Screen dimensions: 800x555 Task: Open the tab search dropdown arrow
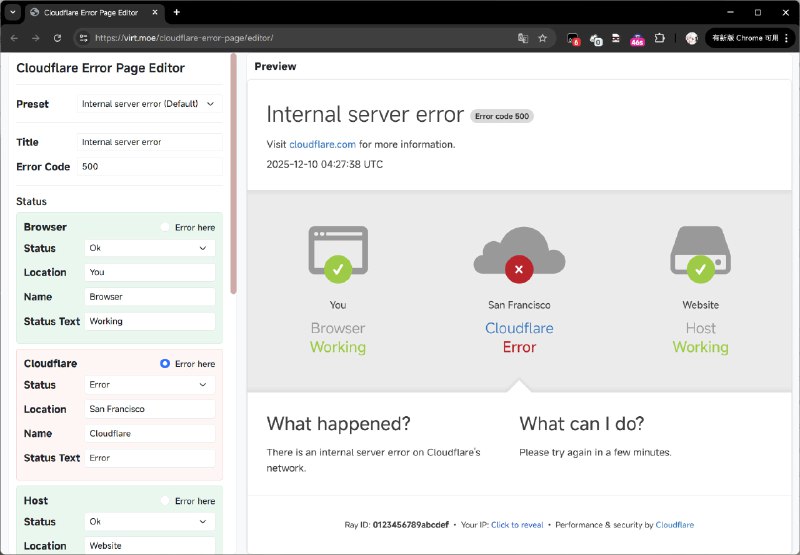12,12
